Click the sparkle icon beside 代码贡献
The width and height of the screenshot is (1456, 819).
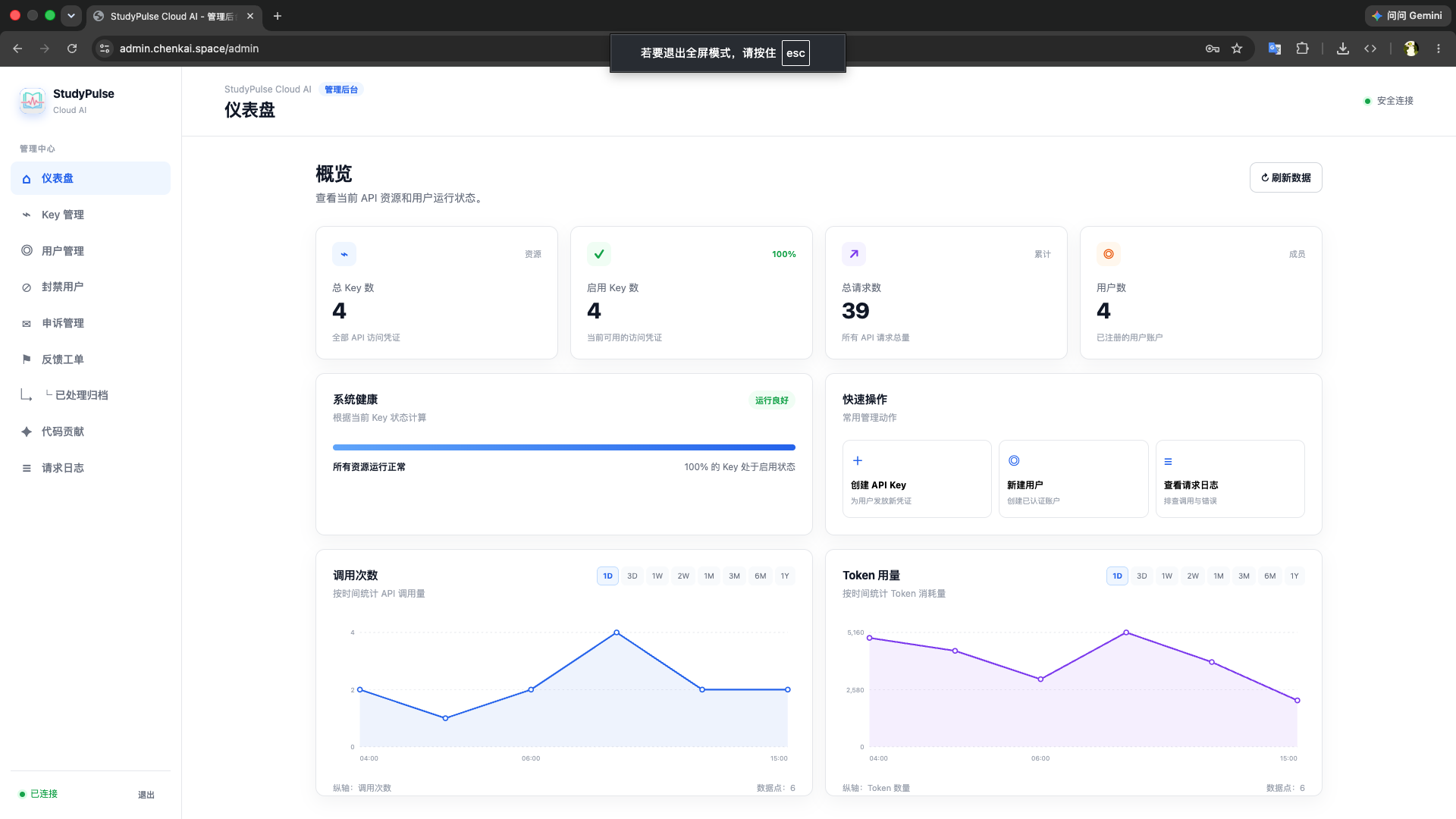(27, 431)
